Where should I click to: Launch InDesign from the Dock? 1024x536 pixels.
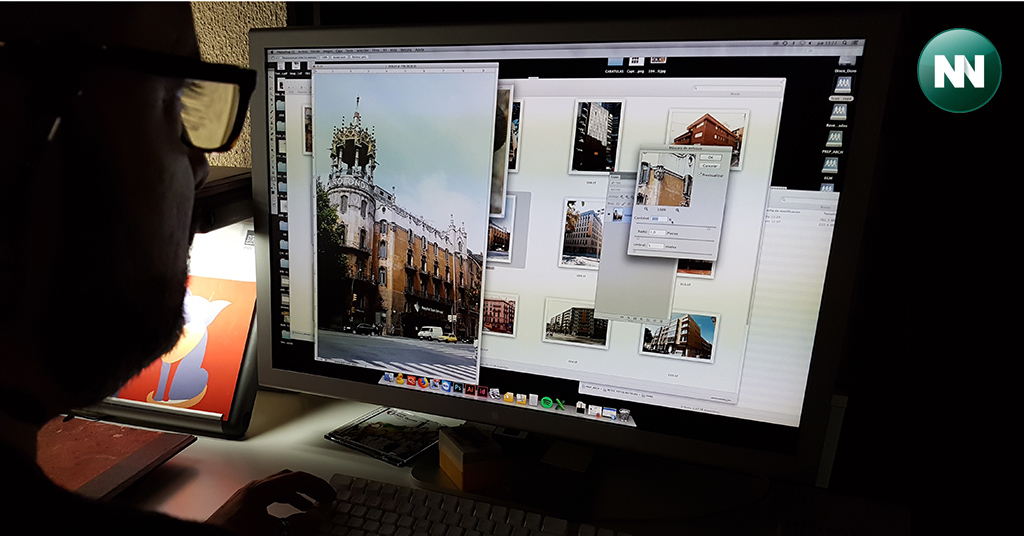pos(482,390)
